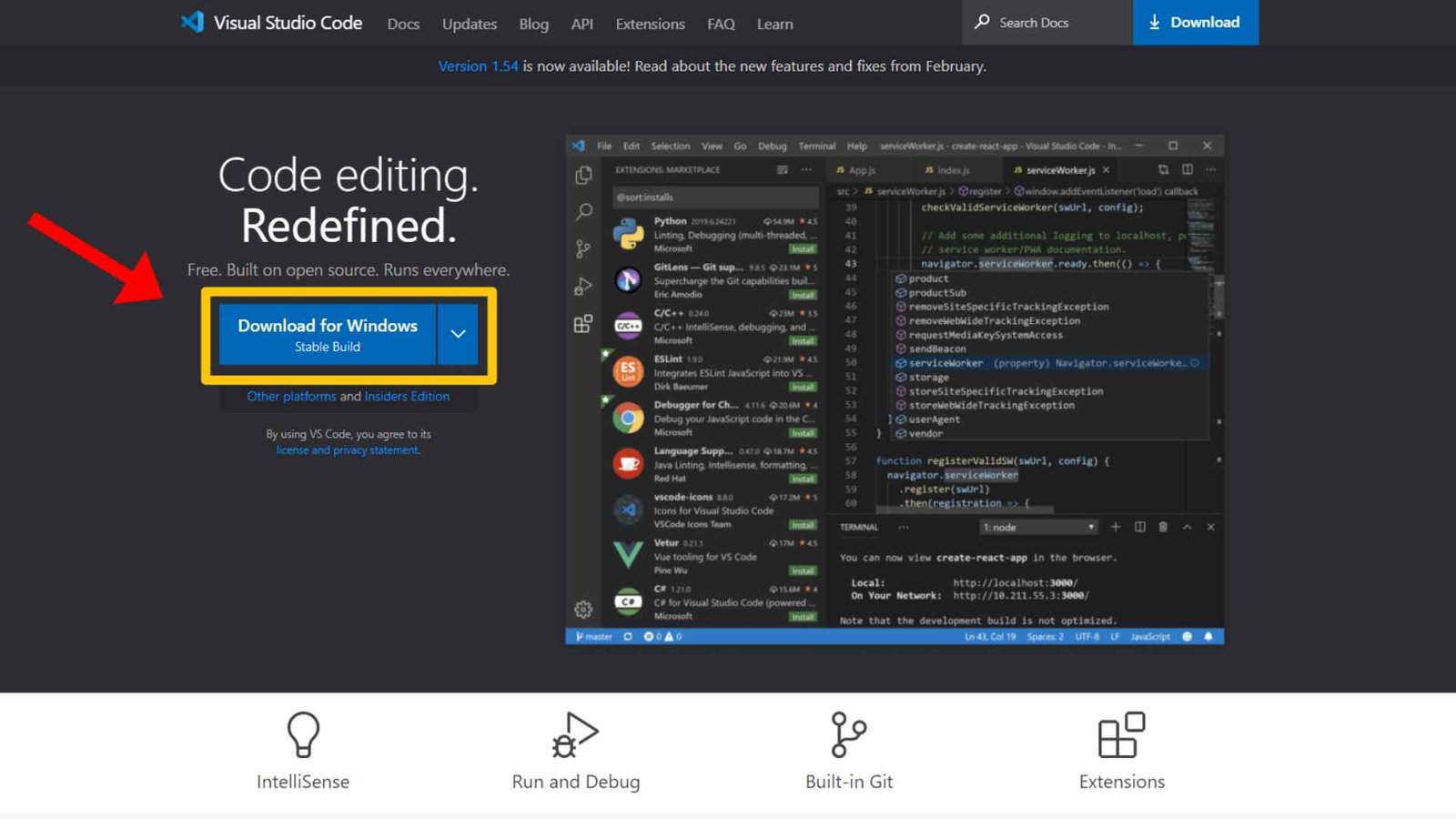
Task: Open the Extensions feature label below icon
Action: tap(1122, 782)
